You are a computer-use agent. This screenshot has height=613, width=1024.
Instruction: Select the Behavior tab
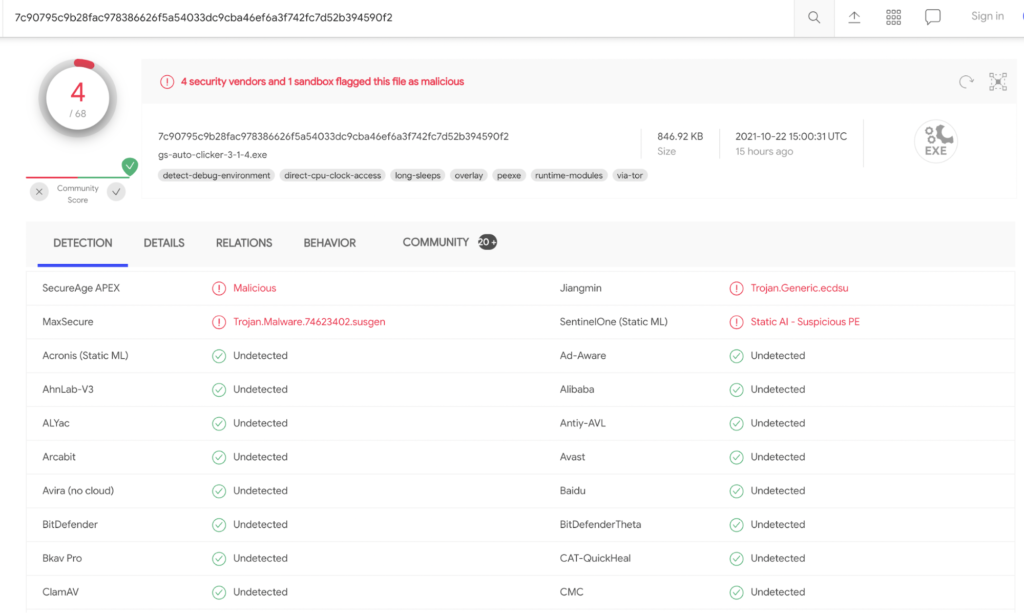pyautogui.click(x=330, y=243)
